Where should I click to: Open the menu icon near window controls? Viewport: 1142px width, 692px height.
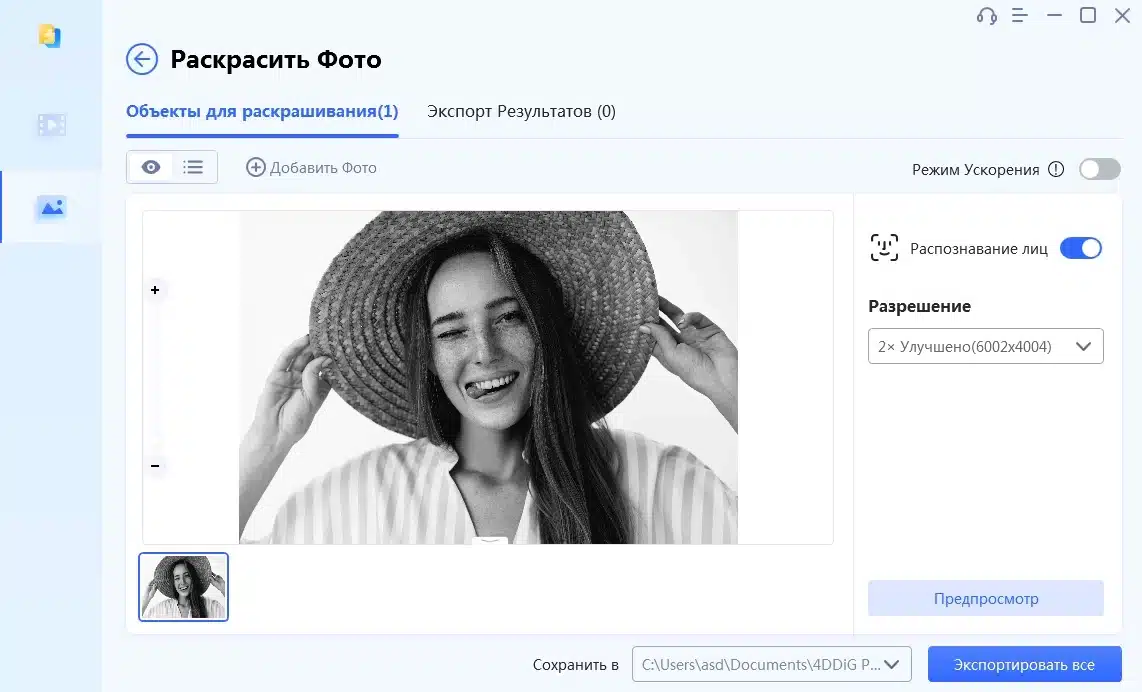[x=1021, y=16]
